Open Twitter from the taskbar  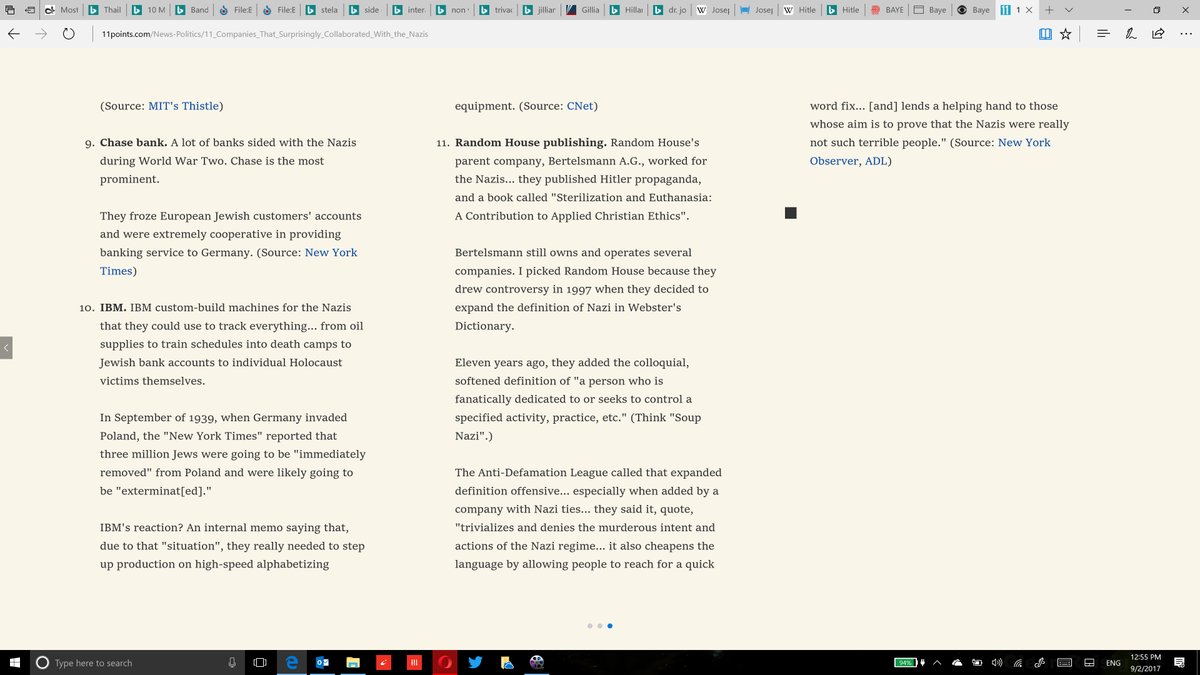coord(475,662)
